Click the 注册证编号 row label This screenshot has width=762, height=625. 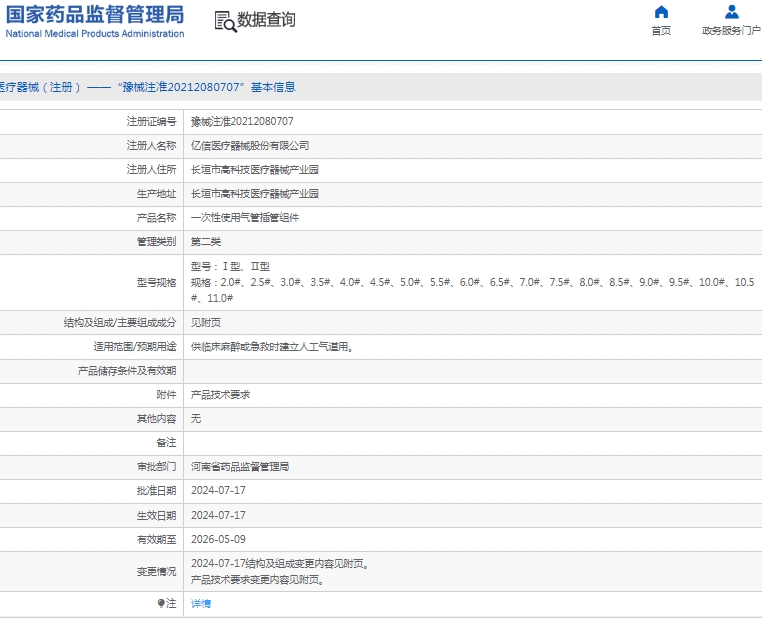pyautogui.click(x=151, y=122)
